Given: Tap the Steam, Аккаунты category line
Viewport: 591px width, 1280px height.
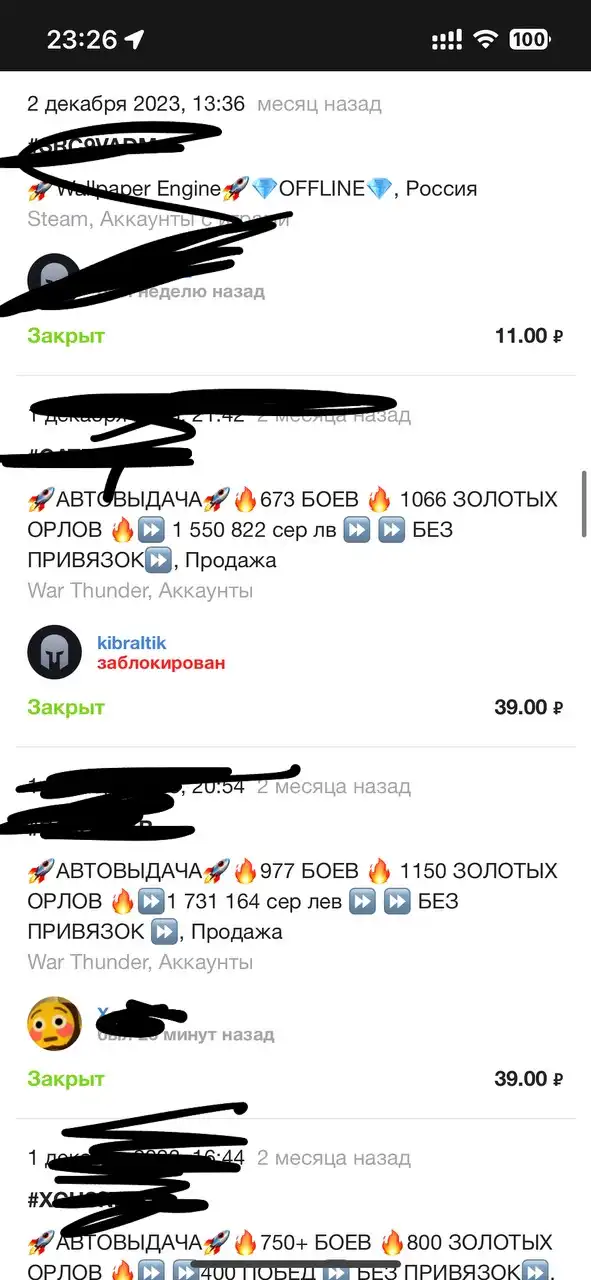Looking at the screenshot, I should point(158,219).
